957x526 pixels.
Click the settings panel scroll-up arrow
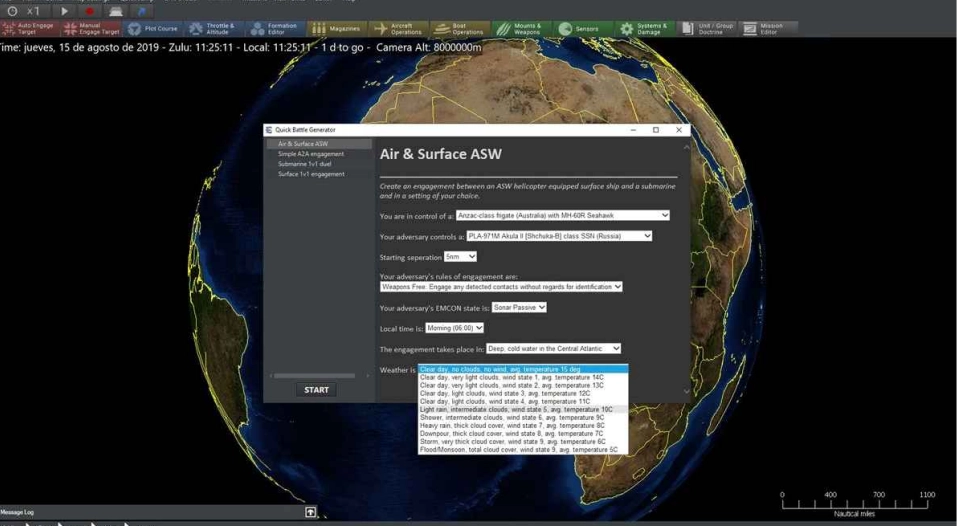pos(686,147)
